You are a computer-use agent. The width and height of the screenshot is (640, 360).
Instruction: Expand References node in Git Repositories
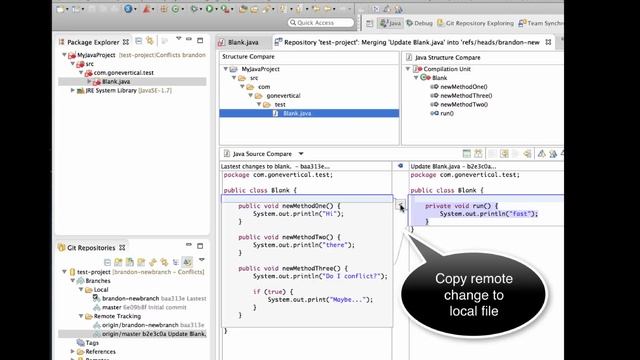(73, 351)
